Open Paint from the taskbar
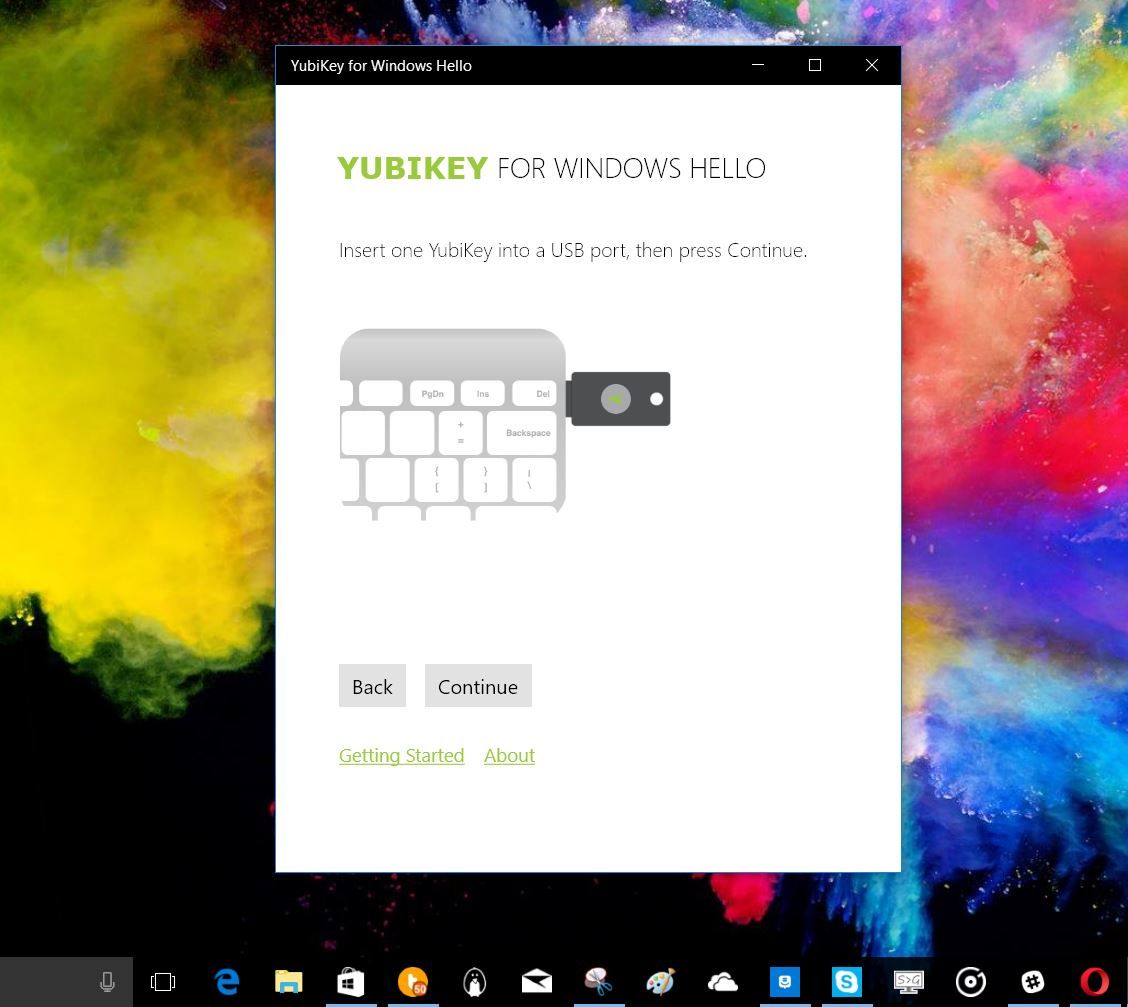Viewport: 1128px width, 1007px height. click(x=660, y=981)
